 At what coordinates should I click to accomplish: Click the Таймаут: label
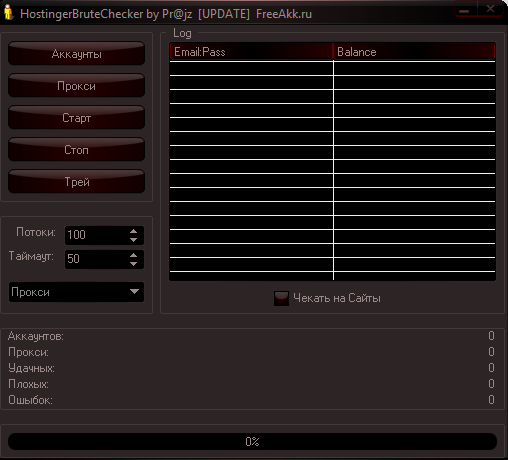[31, 256]
